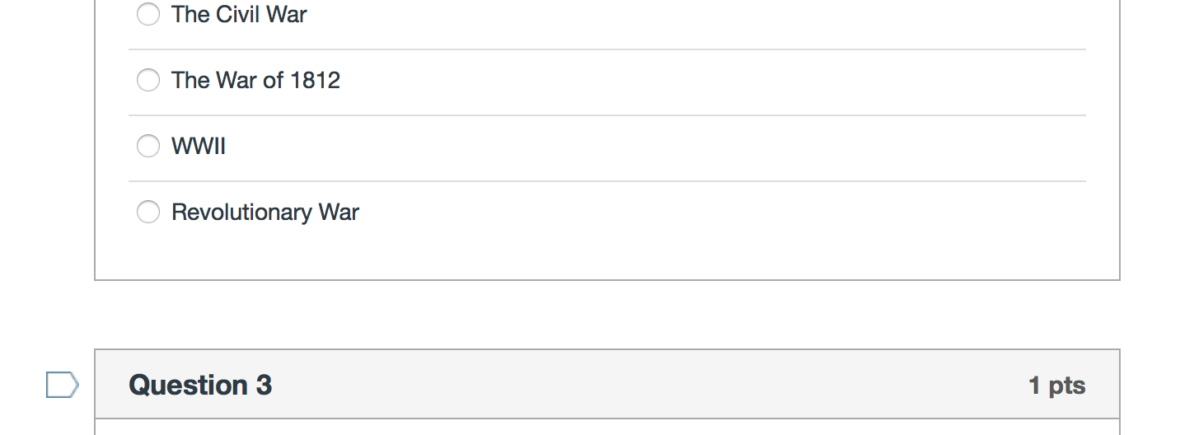Click the "The Civil War" answer text

(x=239, y=15)
